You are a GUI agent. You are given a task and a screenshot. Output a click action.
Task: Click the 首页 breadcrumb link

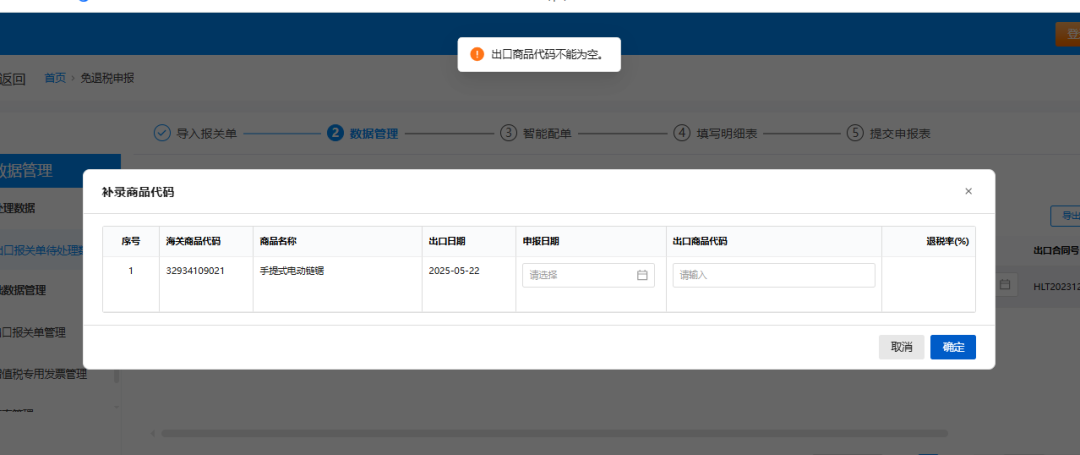55,78
